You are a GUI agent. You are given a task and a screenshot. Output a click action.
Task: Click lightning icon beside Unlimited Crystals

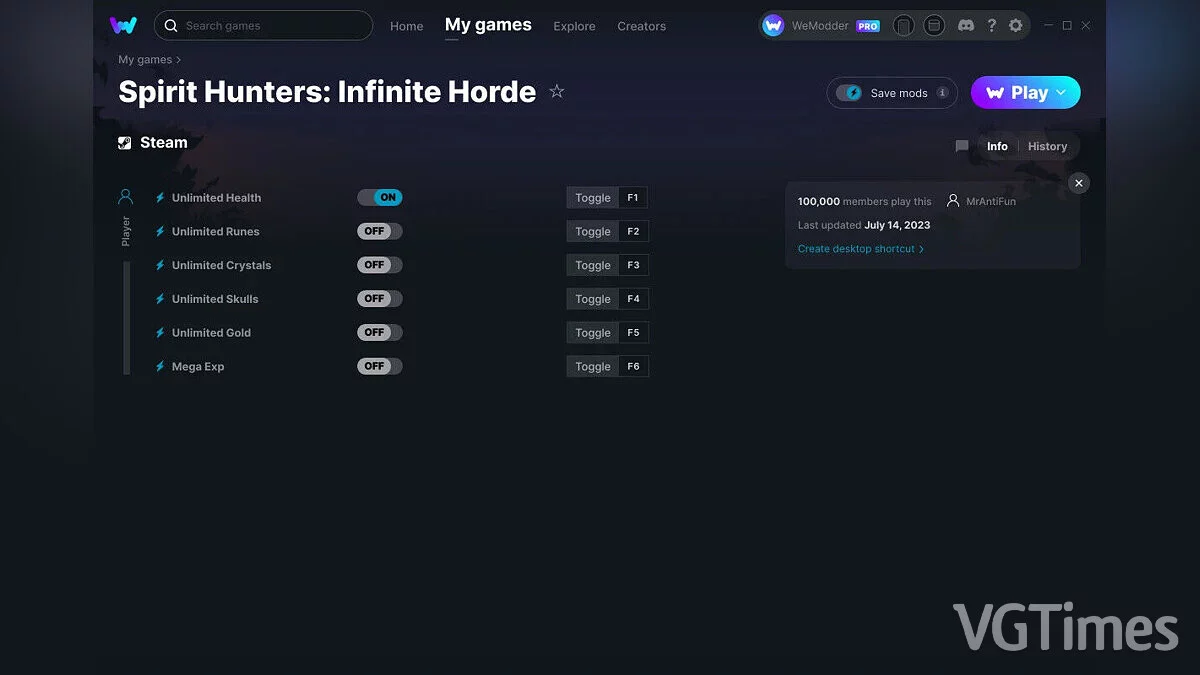tap(160, 265)
